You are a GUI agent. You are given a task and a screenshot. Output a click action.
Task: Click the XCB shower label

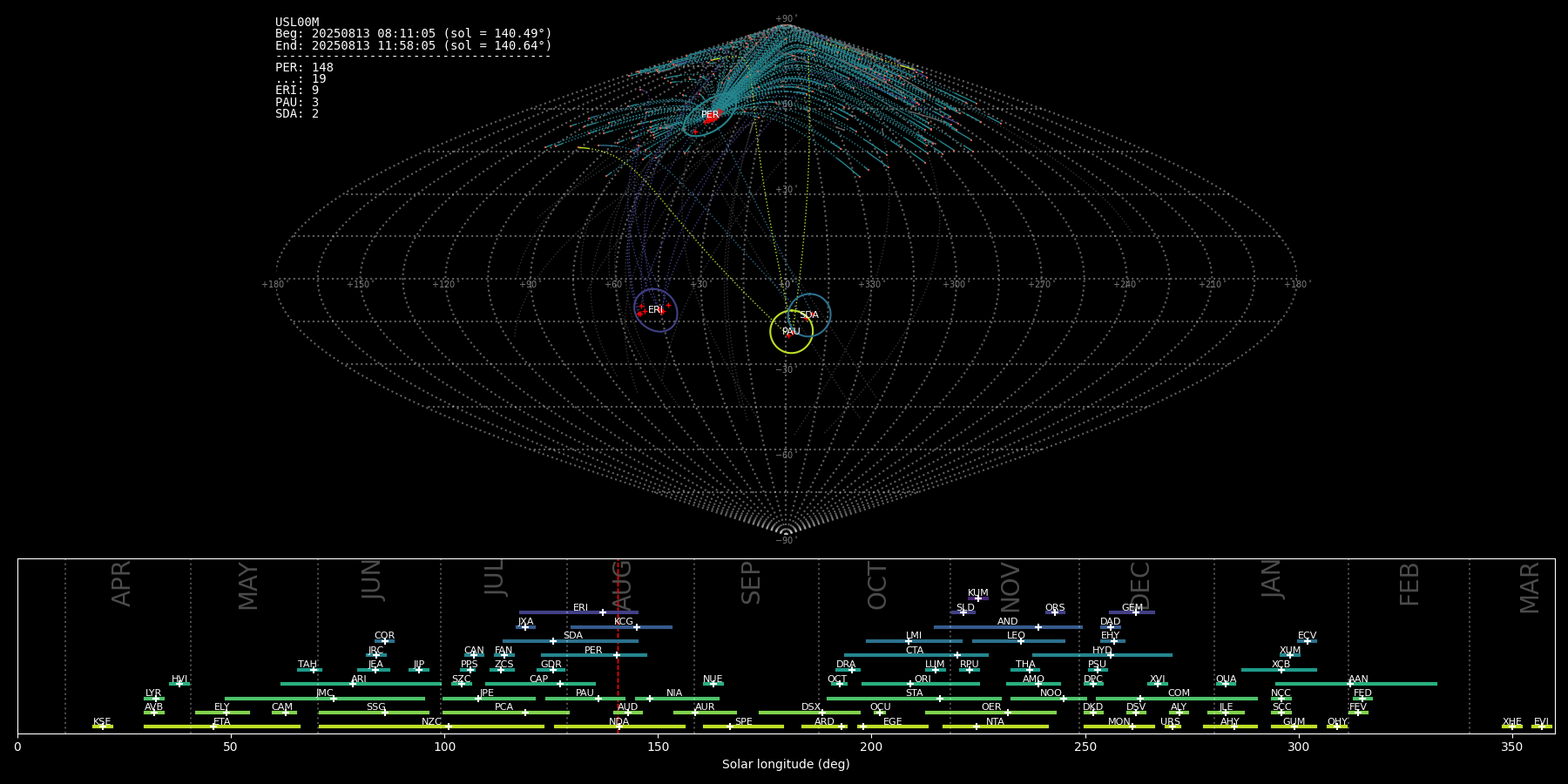(1281, 665)
